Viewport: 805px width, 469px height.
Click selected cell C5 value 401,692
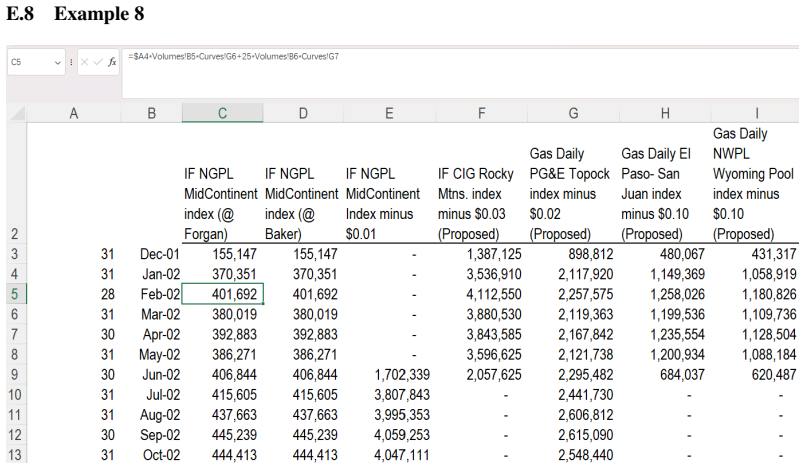coord(223,294)
